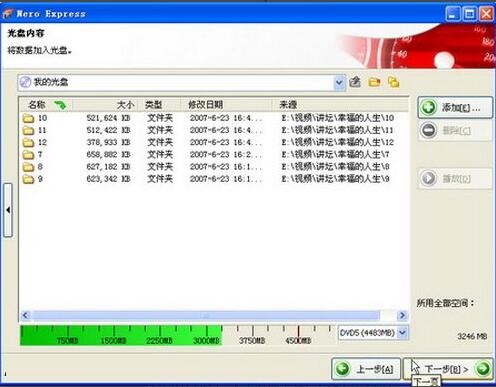Click the Nero Express title bar icon

click(x=8, y=14)
